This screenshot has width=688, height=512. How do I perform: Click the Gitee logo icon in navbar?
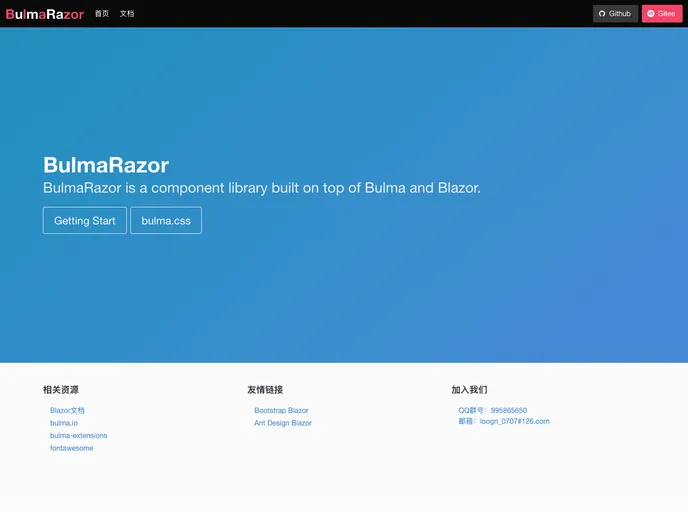click(651, 14)
